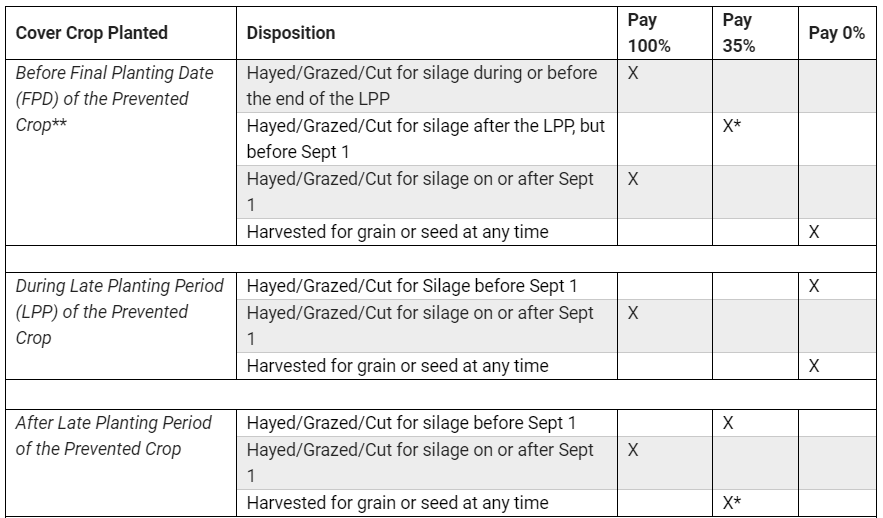Click 'during or before the end of the LPP' row
Screen dimensions: 883x518
tap(427, 86)
